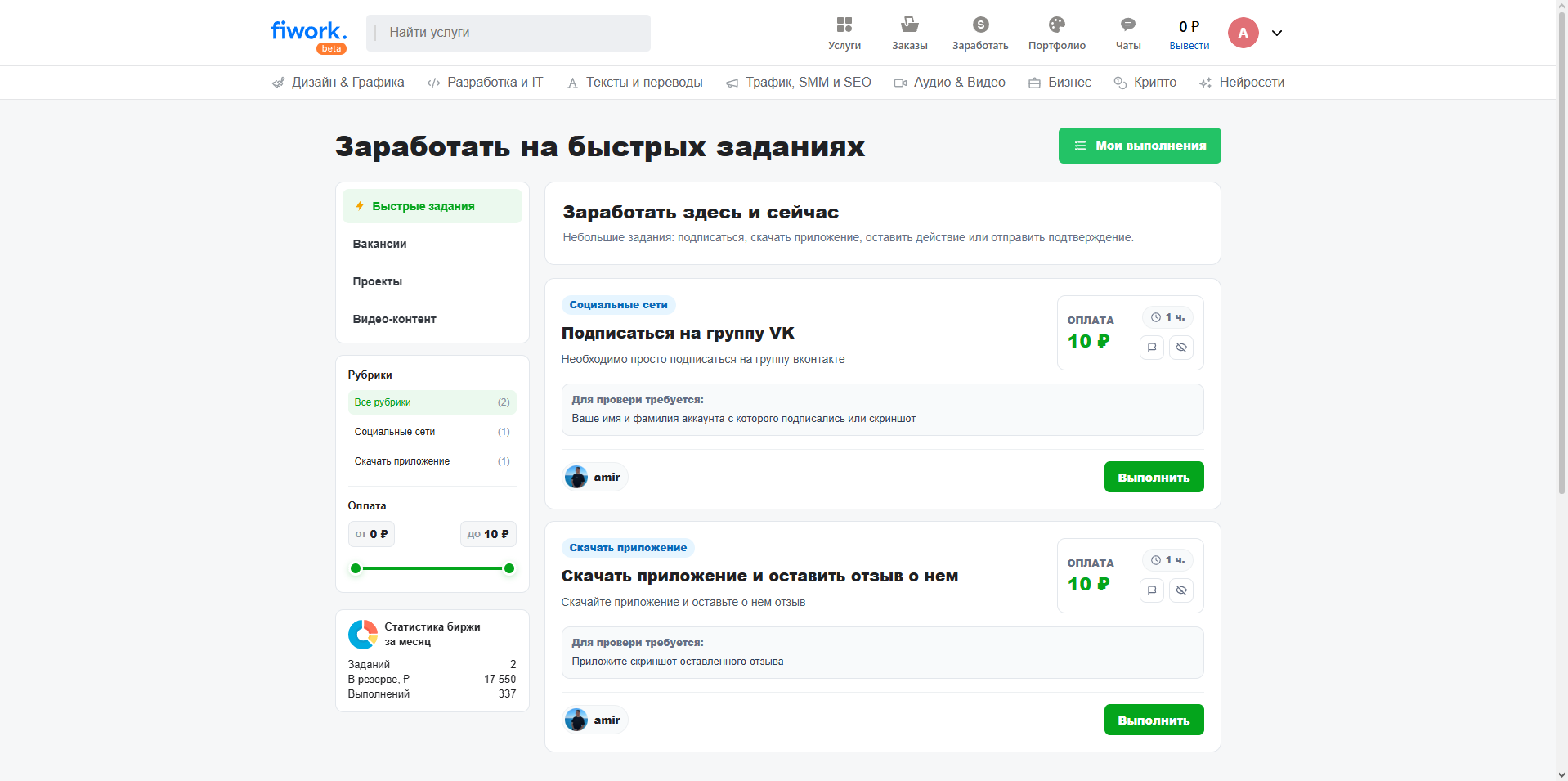Screen dimensions: 1568x781
Task: Click Скачать приложение tag on app task
Action: coord(628,548)
